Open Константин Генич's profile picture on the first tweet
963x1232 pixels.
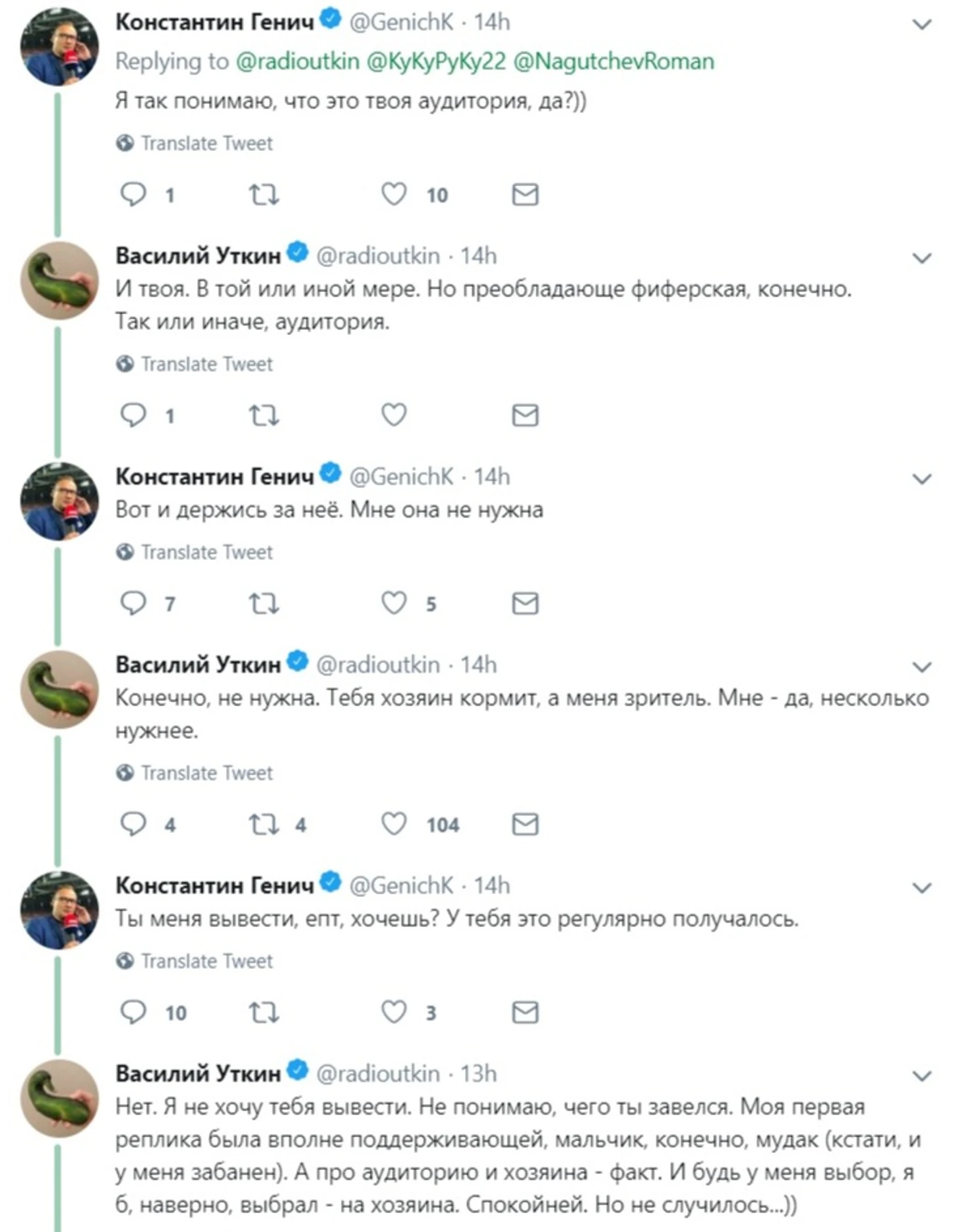coord(59,47)
